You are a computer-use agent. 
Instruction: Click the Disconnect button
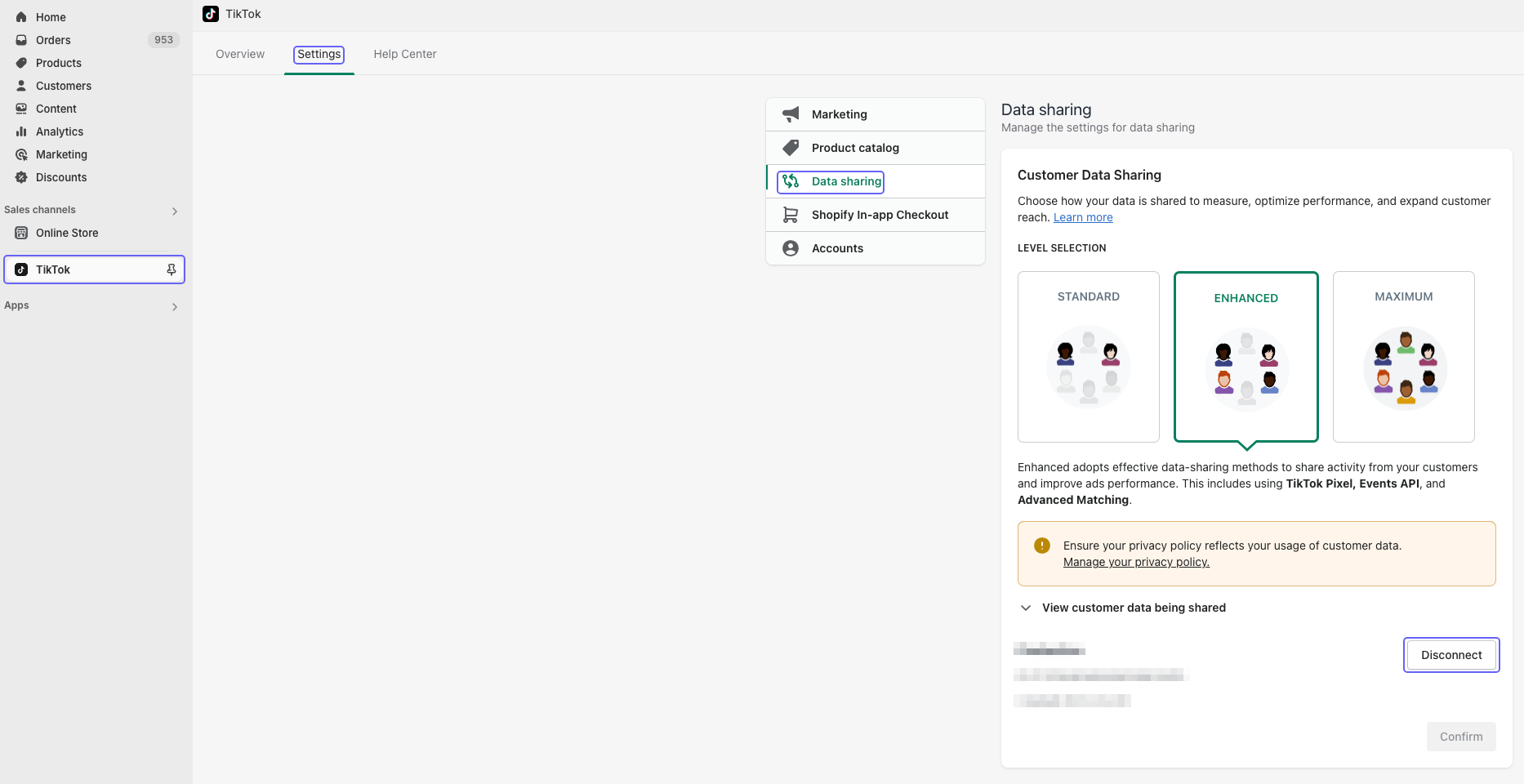pos(1451,655)
